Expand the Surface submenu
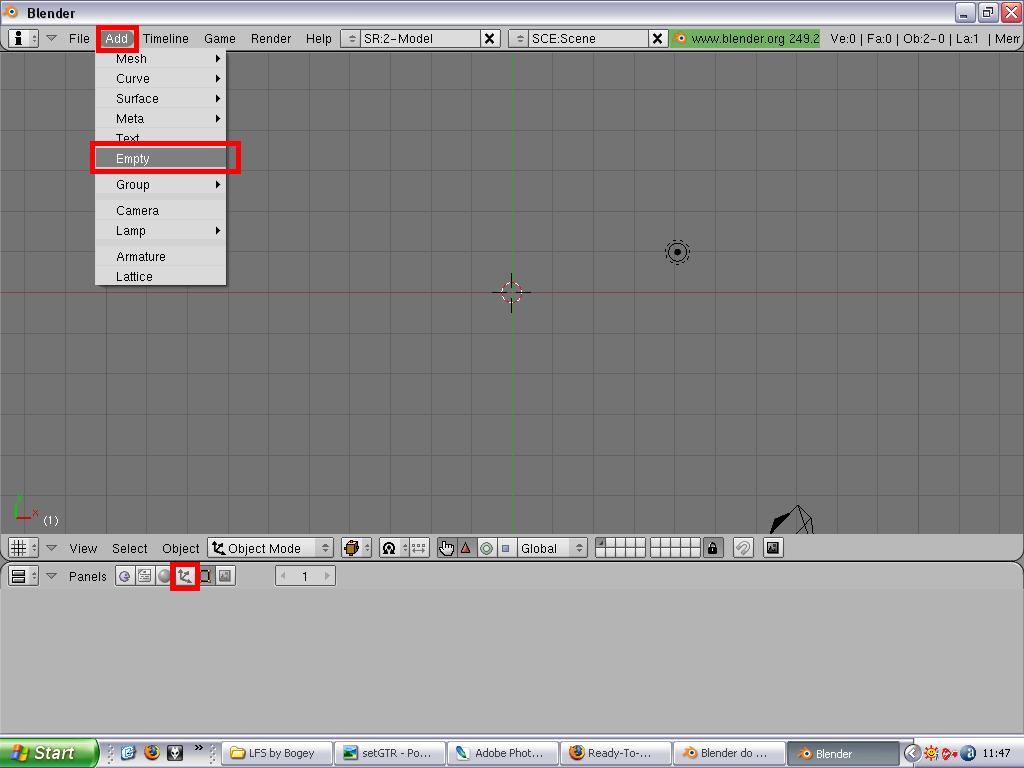Image resolution: width=1024 pixels, height=768 pixels. click(x=161, y=99)
